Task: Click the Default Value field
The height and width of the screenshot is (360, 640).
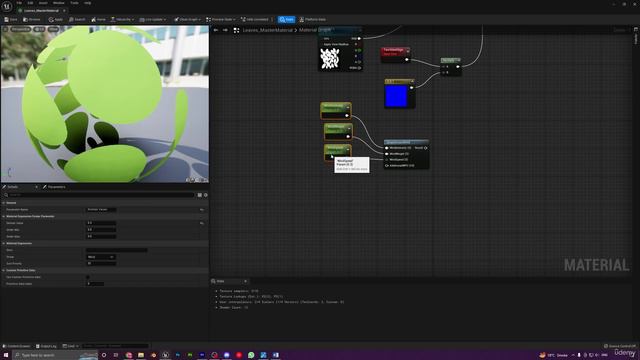Action: click(101, 223)
